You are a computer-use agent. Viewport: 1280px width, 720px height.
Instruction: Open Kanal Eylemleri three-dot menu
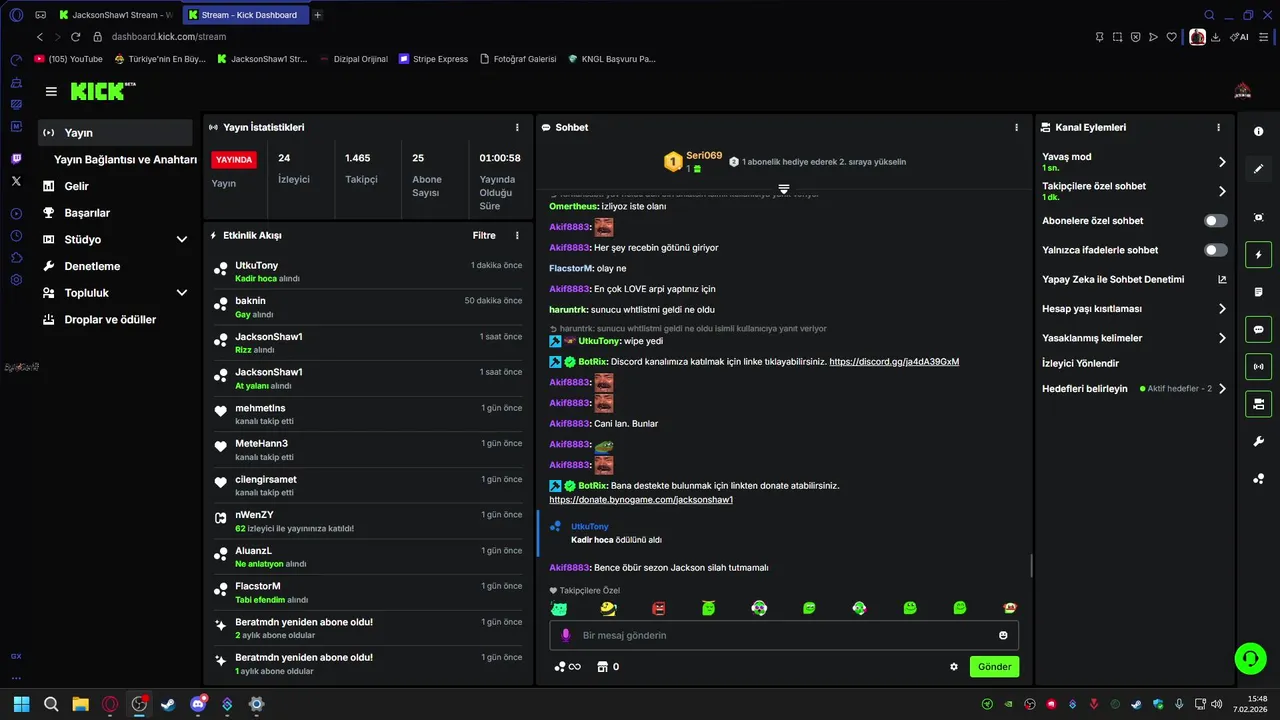pyautogui.click(x=1218, y=128)
